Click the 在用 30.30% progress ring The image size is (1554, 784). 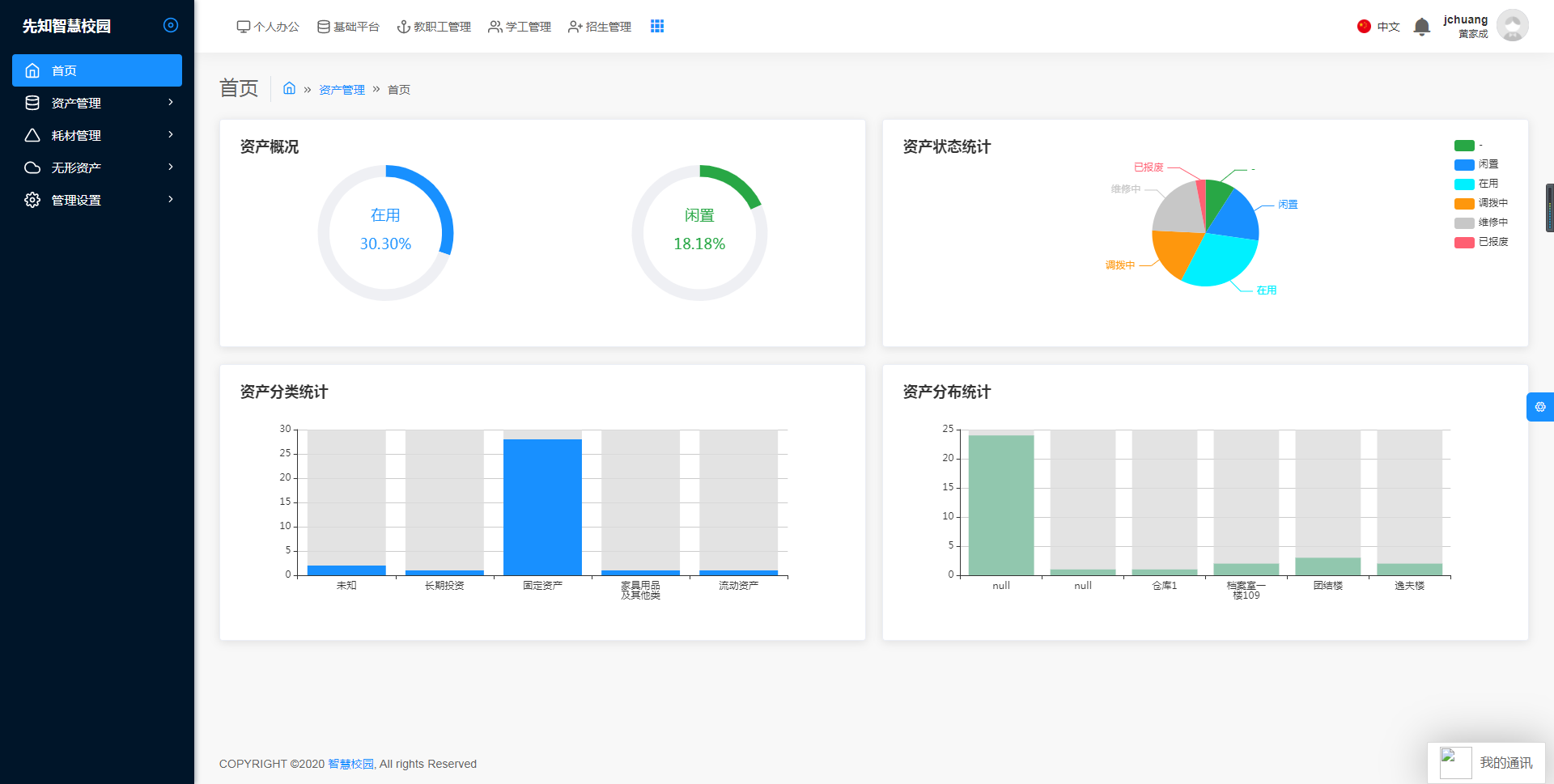[x=385, y=233]
